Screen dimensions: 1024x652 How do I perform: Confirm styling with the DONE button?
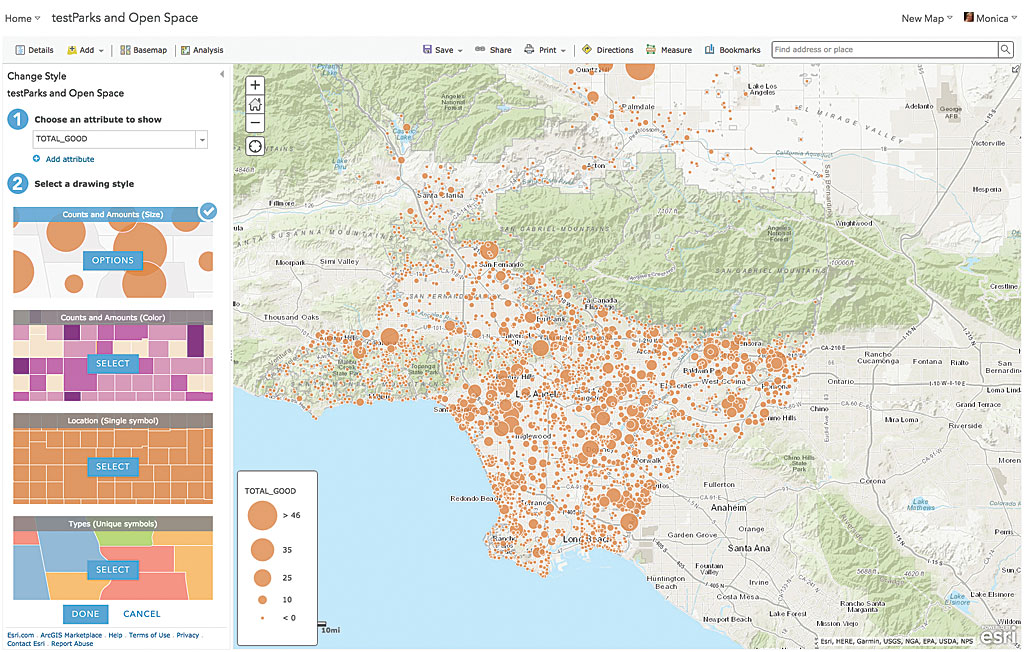coord(85,613)
